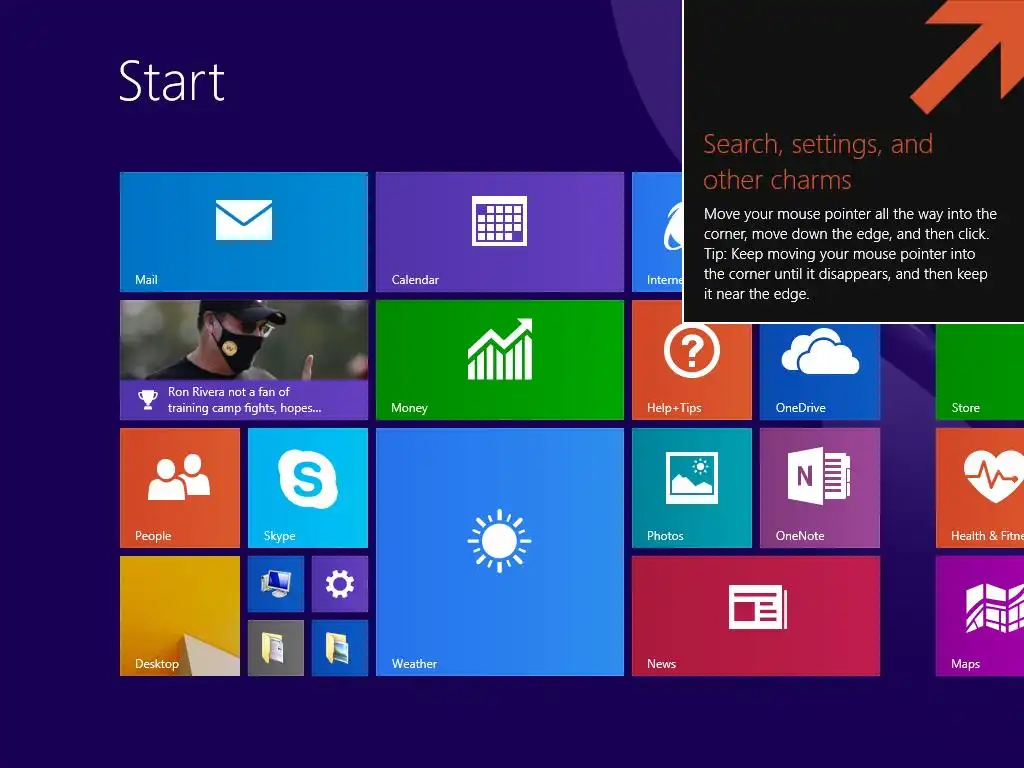The height and width of the screenshot is (768, 1024).
Task: Open the Desktop tile
Action: [180, 616]
